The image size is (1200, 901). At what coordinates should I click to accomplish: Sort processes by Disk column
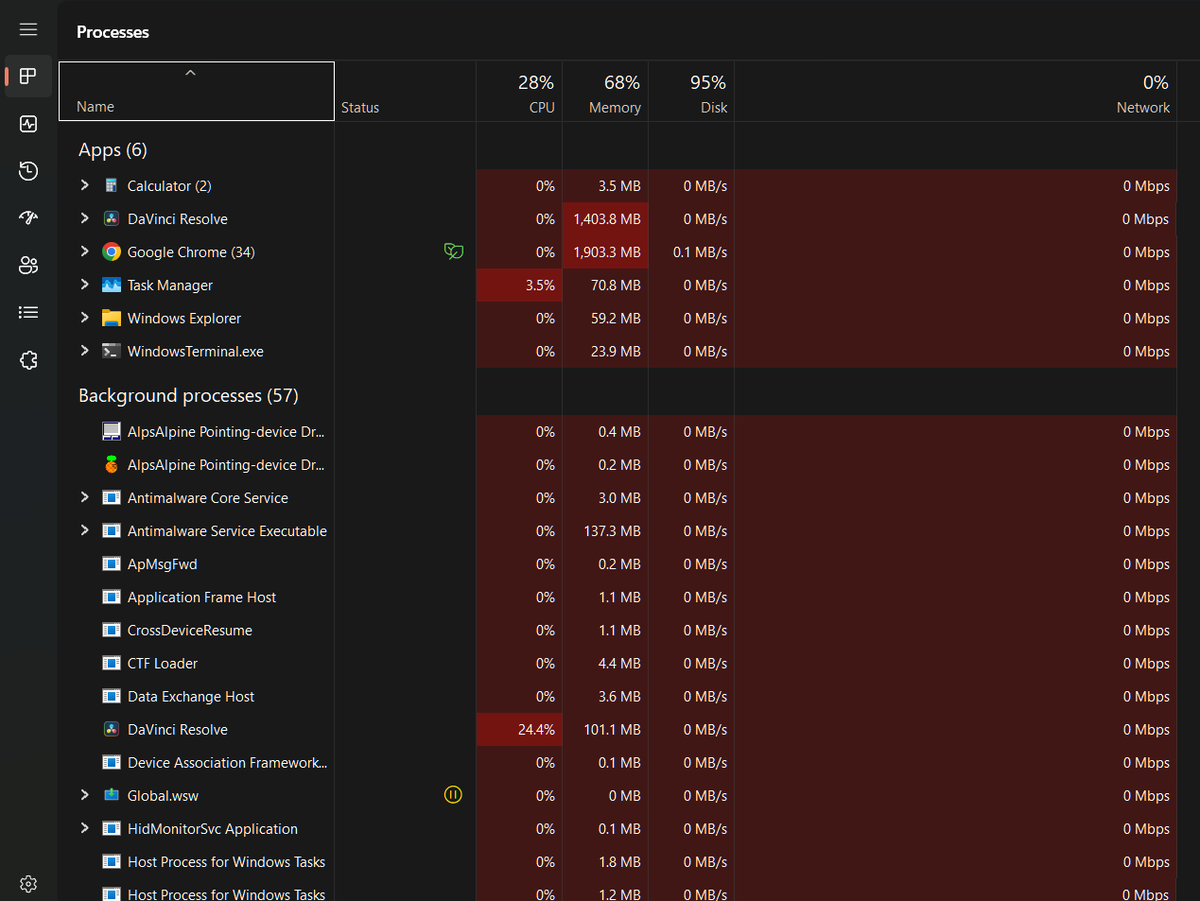click(x=691, y=91)
